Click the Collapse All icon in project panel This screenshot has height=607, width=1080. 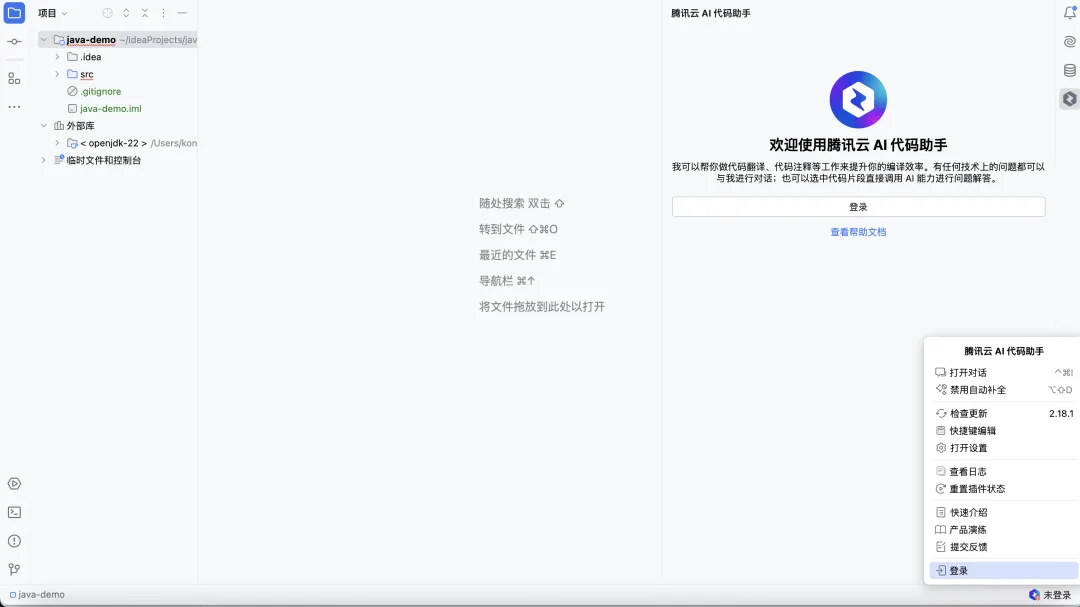145,13
